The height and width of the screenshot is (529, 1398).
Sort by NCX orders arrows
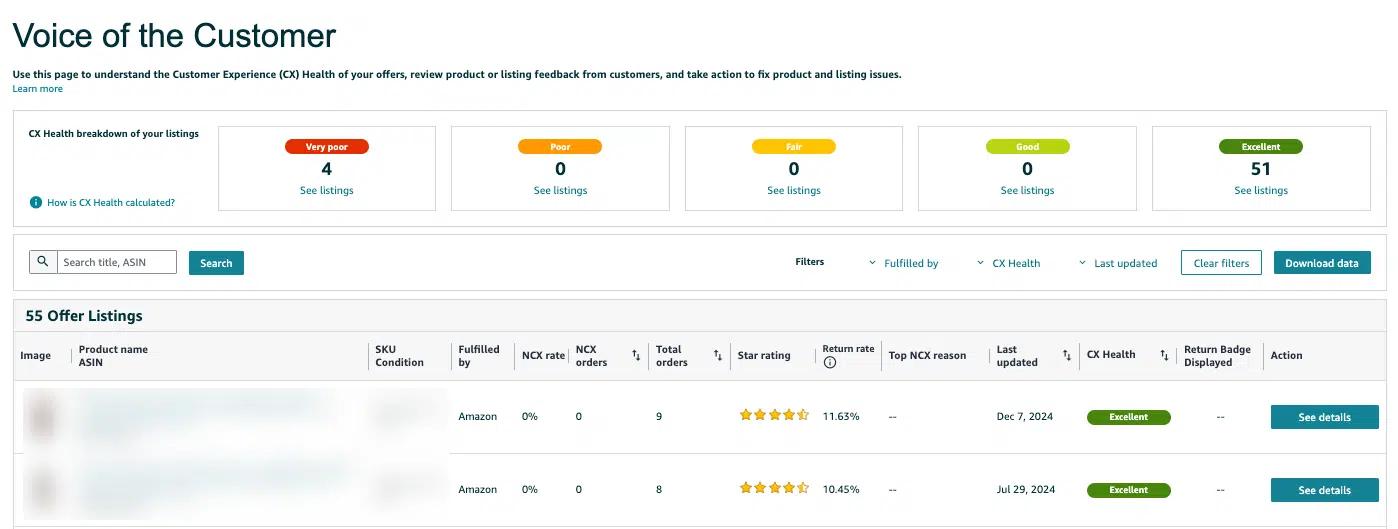tap(636, 355)
